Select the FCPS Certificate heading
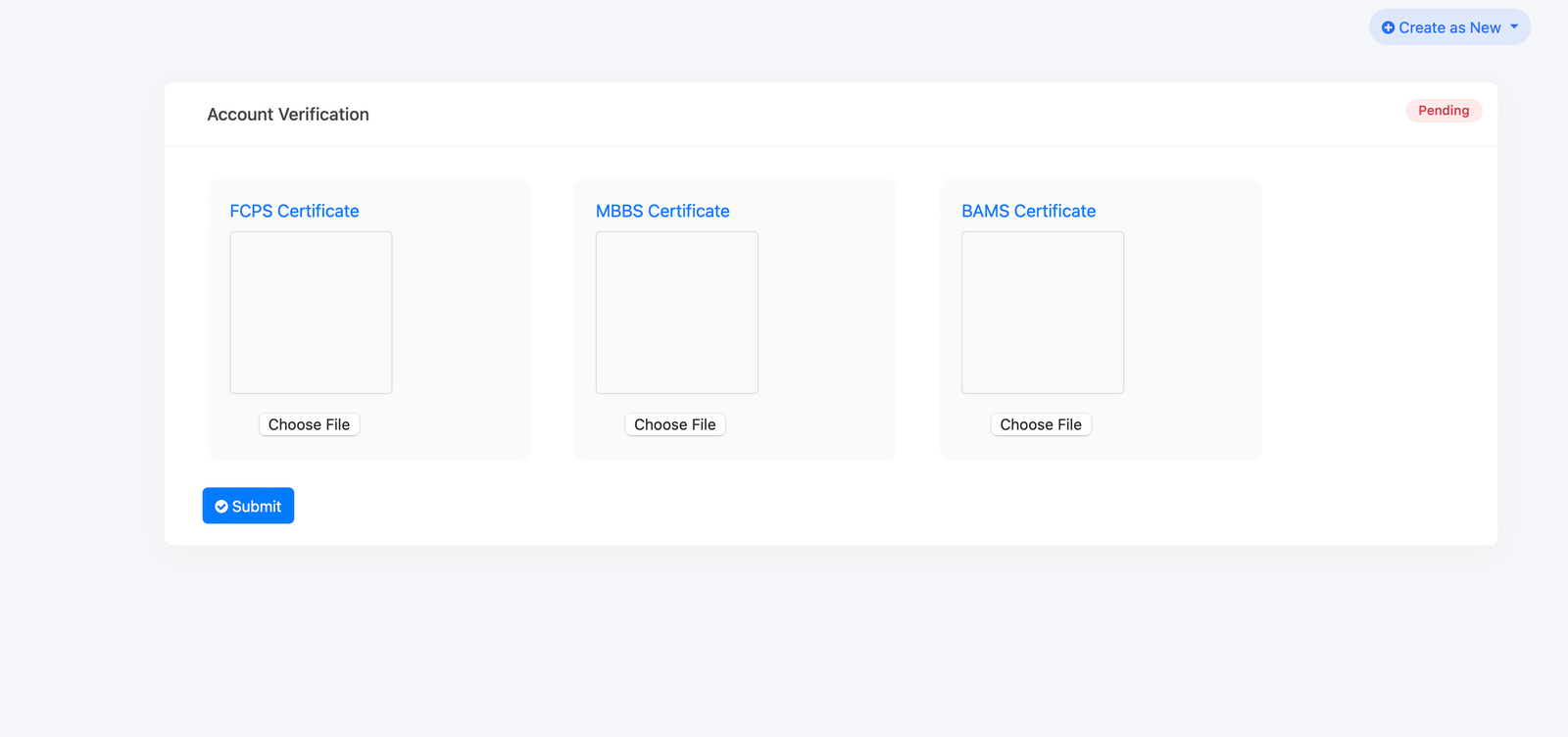 coord(294,211)
